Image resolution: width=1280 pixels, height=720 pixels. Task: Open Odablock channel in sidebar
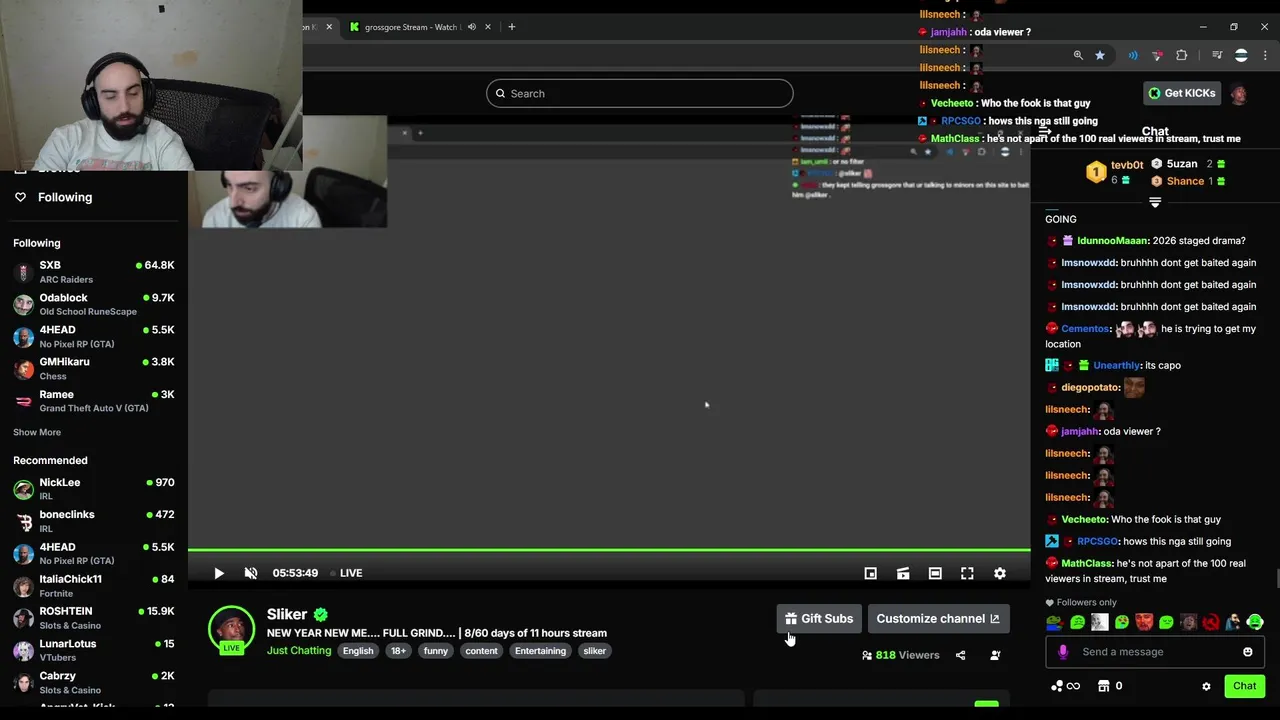tap(94, 304)
